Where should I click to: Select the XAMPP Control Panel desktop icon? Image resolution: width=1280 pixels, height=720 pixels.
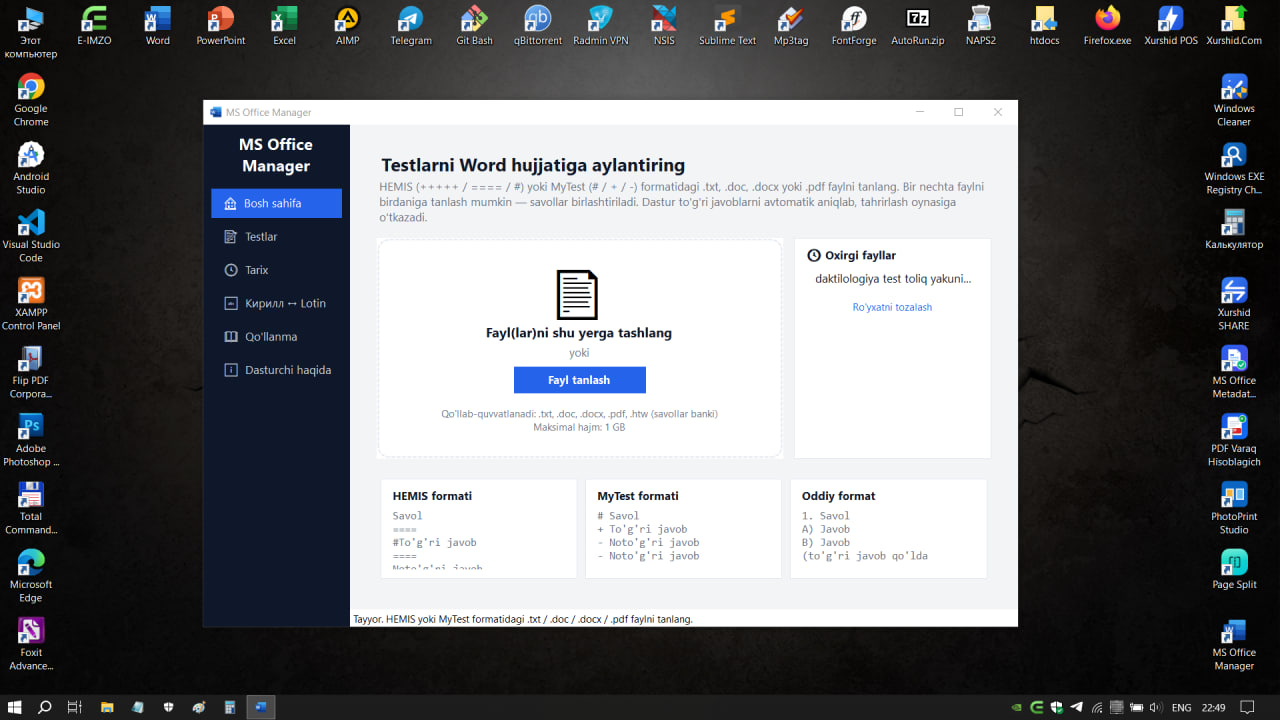[31, 305]
